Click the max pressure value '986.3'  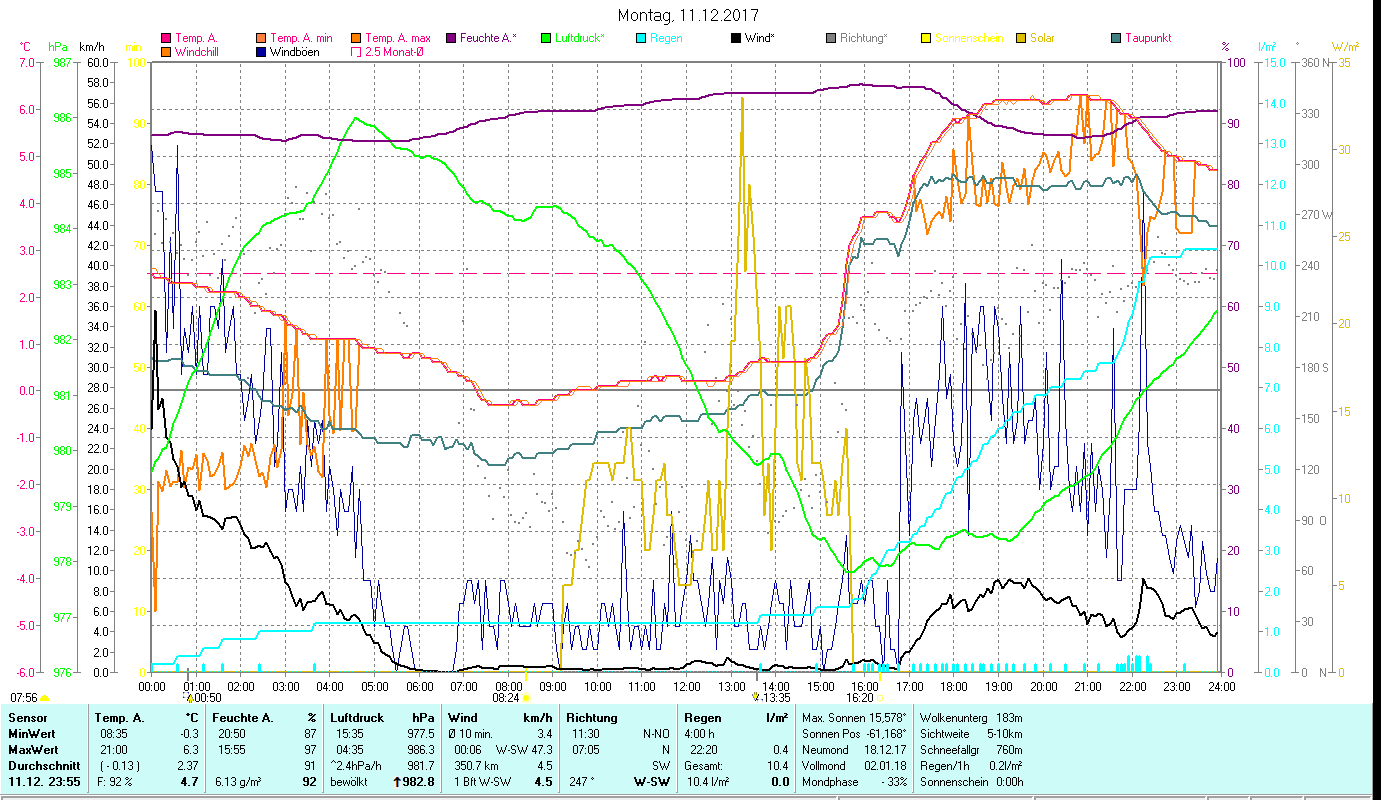point(421,750)
